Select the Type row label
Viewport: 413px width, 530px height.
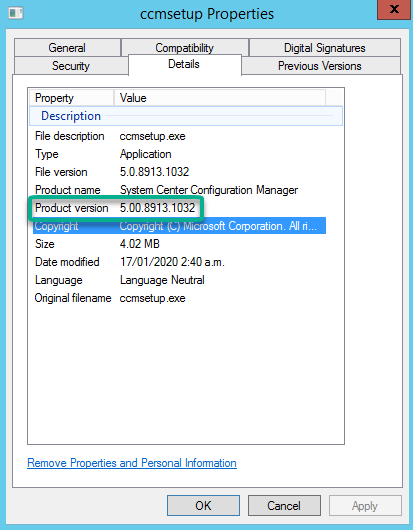(47, 154)
